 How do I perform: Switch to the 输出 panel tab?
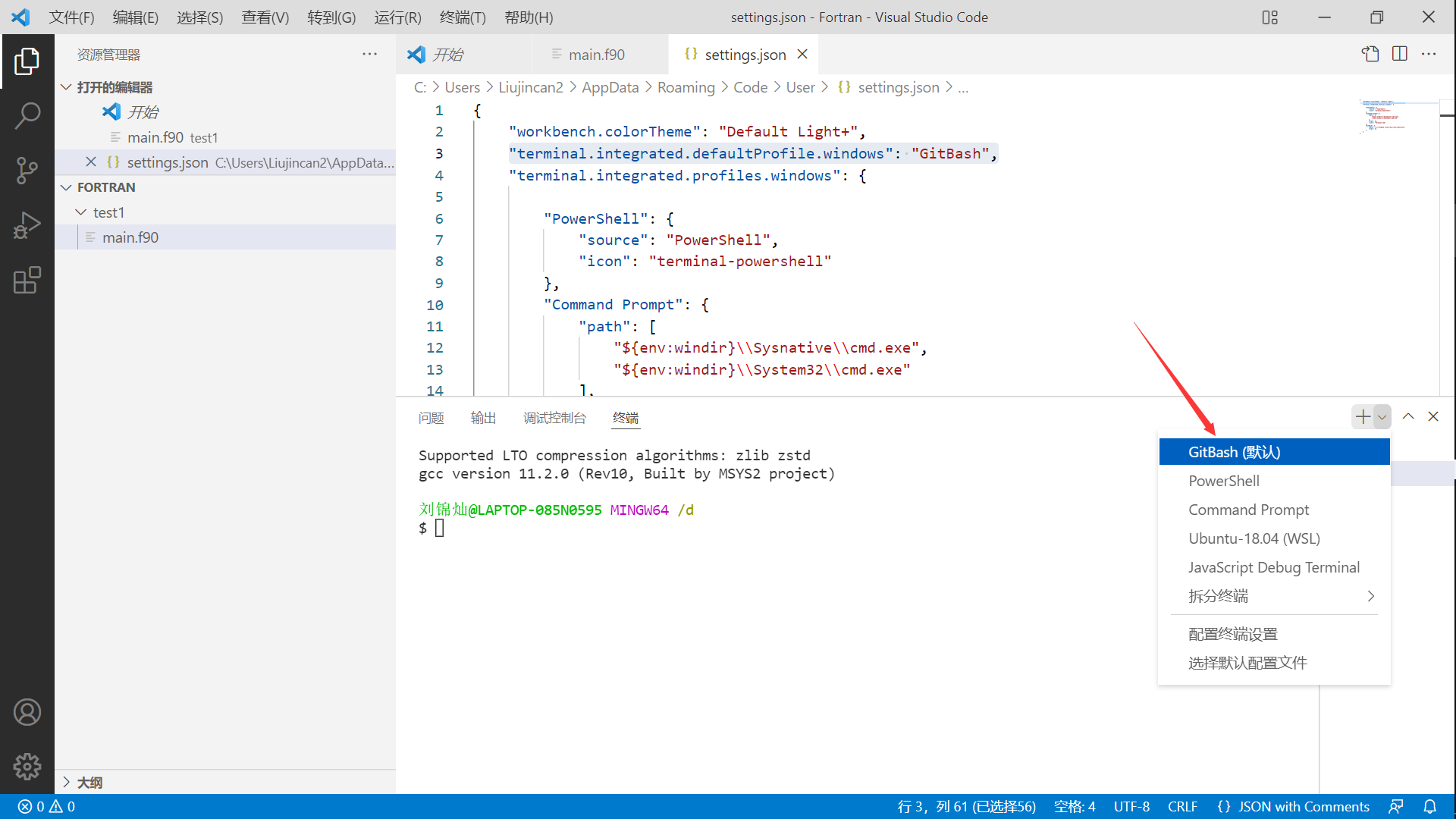tap(483, 418)
